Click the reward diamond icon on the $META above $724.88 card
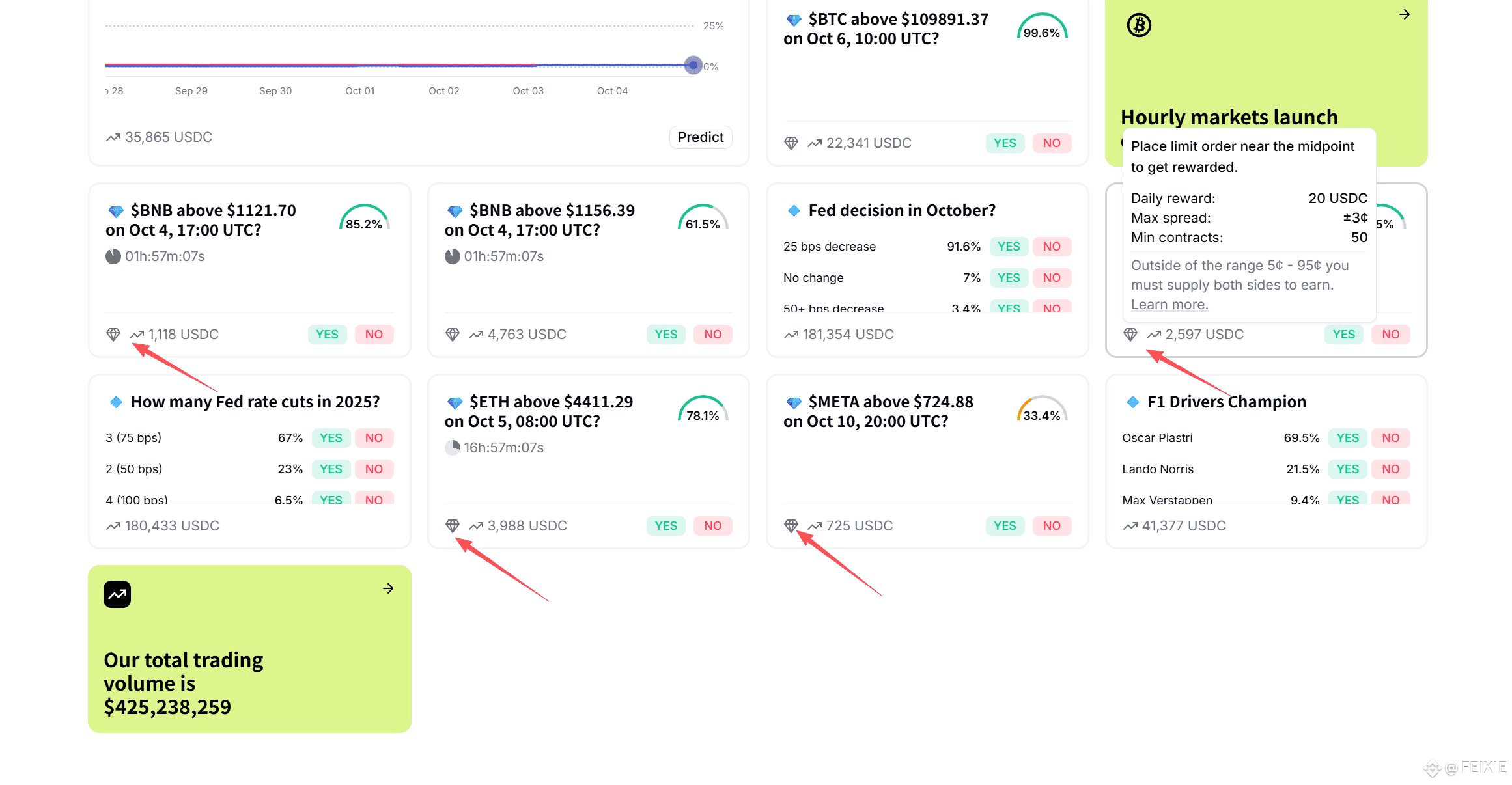 (x=791, y=525)
